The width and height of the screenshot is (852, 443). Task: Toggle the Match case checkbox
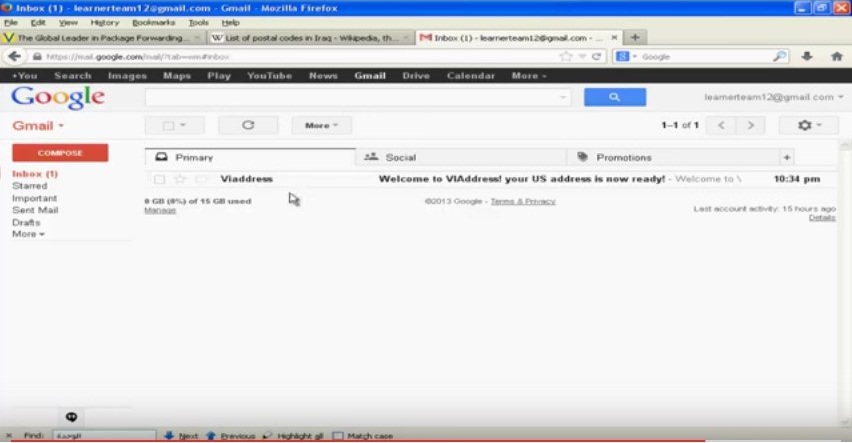(x=338, y=435)
